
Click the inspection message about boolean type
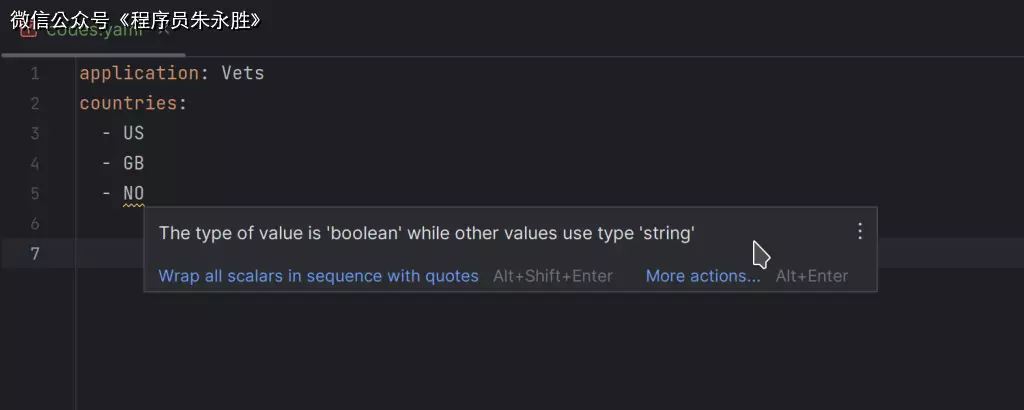tap(426, 233)
